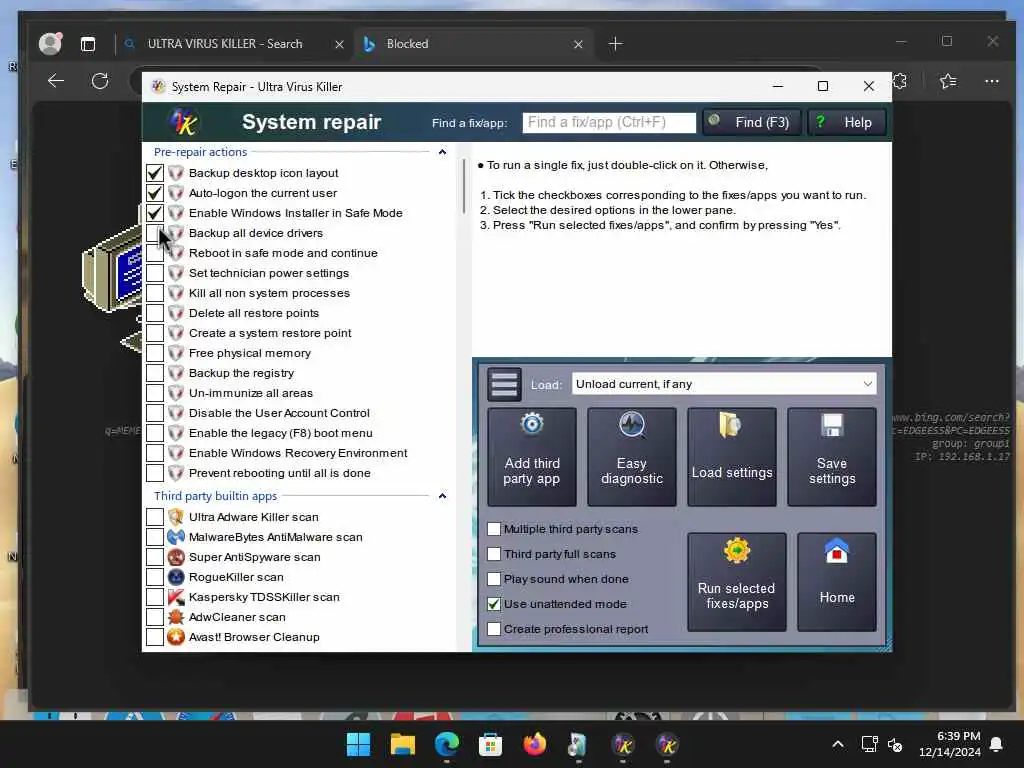Click Super AntiSpyware scan icon

[x=176, y=557]
